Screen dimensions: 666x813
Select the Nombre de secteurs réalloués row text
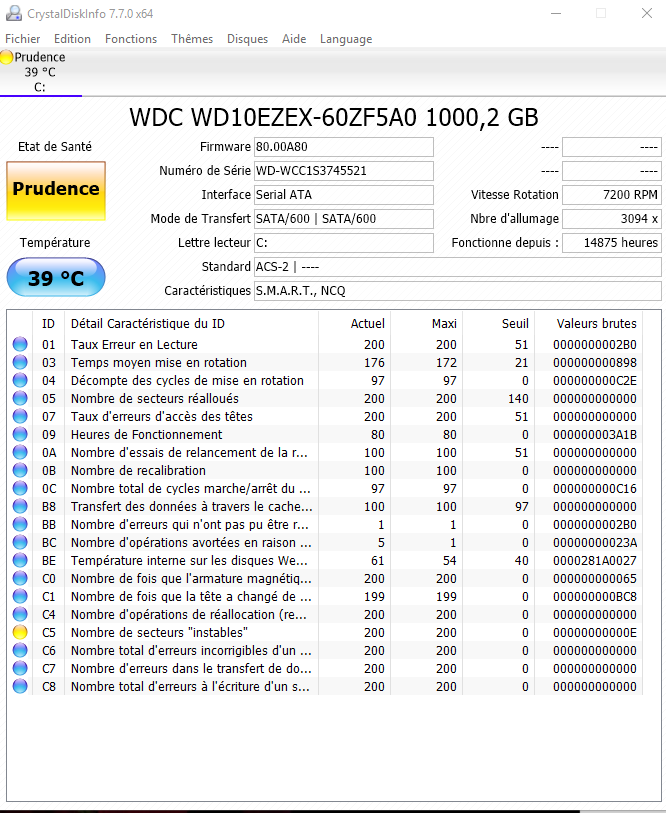(x=155, y=399)
